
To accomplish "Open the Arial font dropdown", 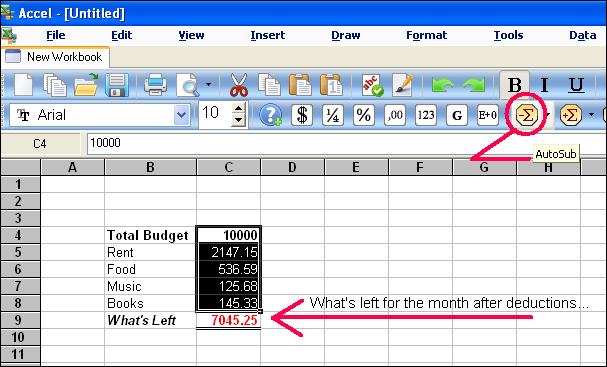I will 182,115.
